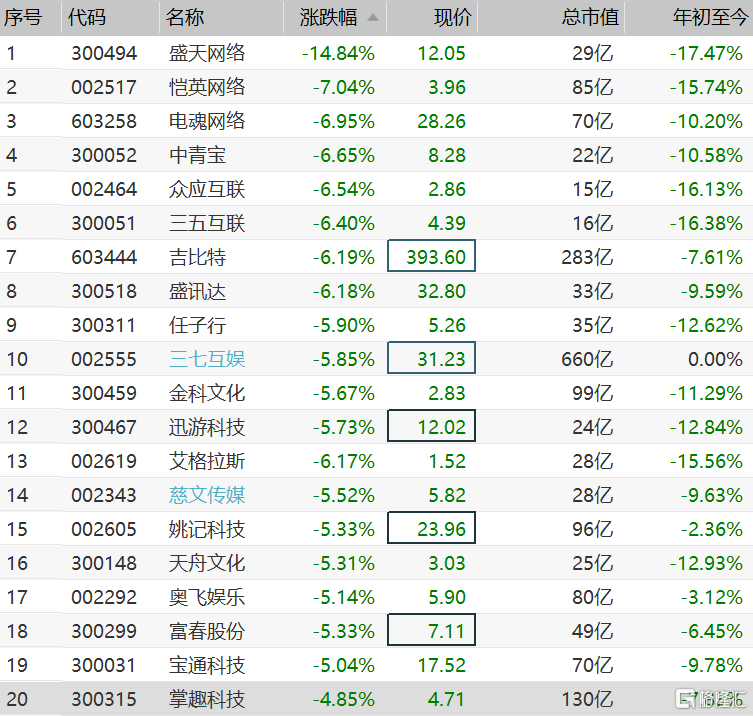Screen dimensions: 753x716
Task: Select stock name 盛天网络
Action: coord(207,53)
